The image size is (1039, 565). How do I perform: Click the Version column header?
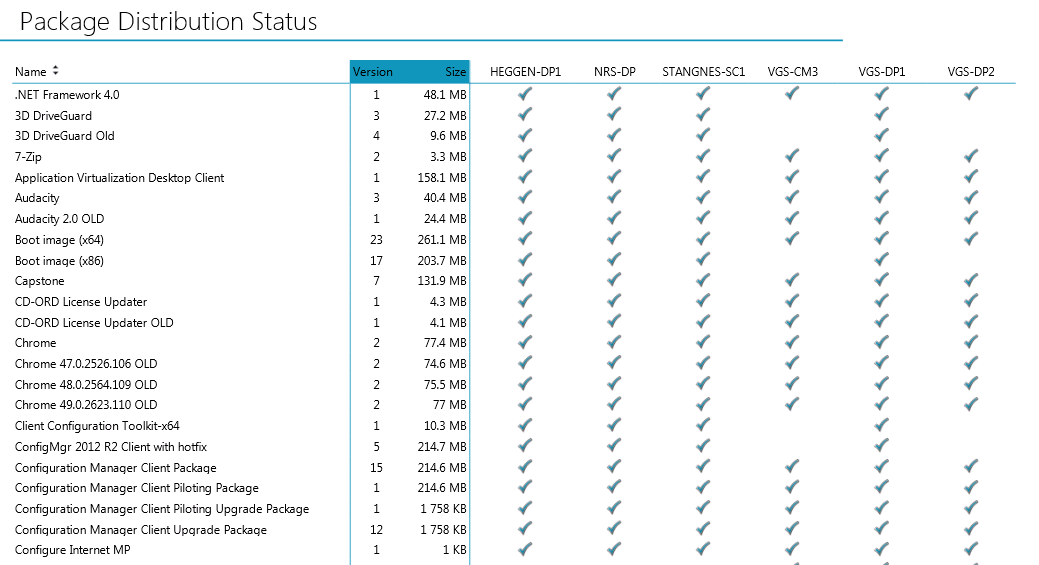[x=372, y=72]
